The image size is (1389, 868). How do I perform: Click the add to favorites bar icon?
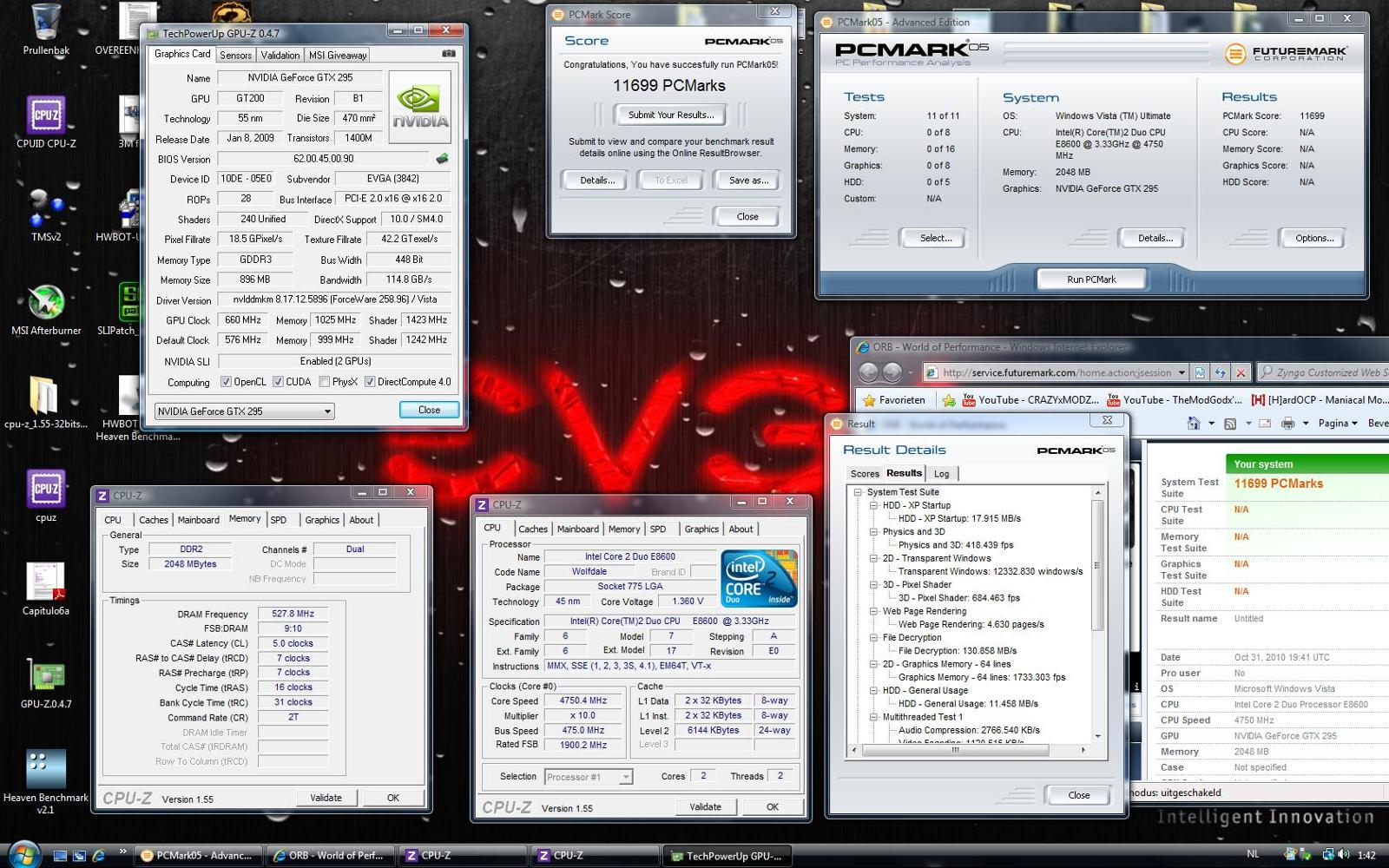950,400
